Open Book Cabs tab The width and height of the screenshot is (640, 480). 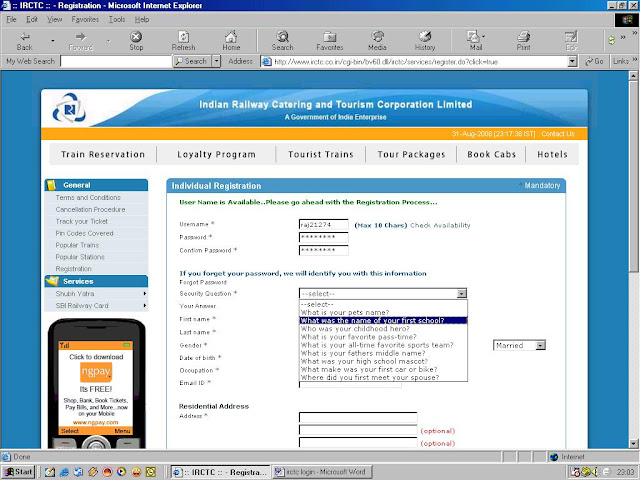[491, 154]
